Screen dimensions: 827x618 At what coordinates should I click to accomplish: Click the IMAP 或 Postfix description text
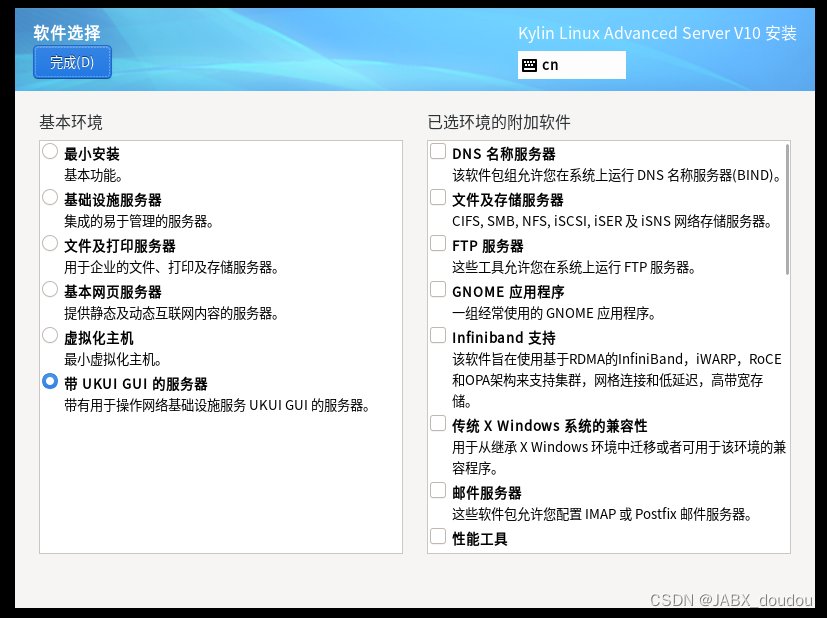[x=602, y=514]
